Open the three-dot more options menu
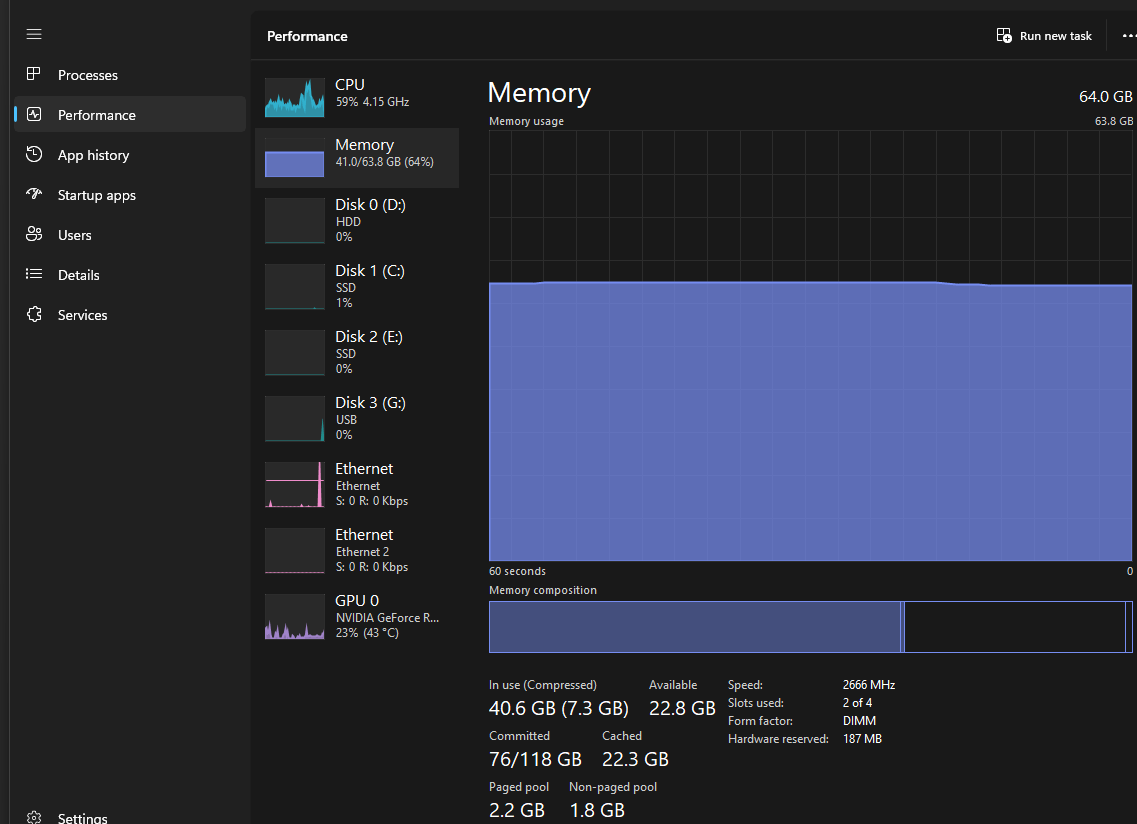 click(1129, 36)
